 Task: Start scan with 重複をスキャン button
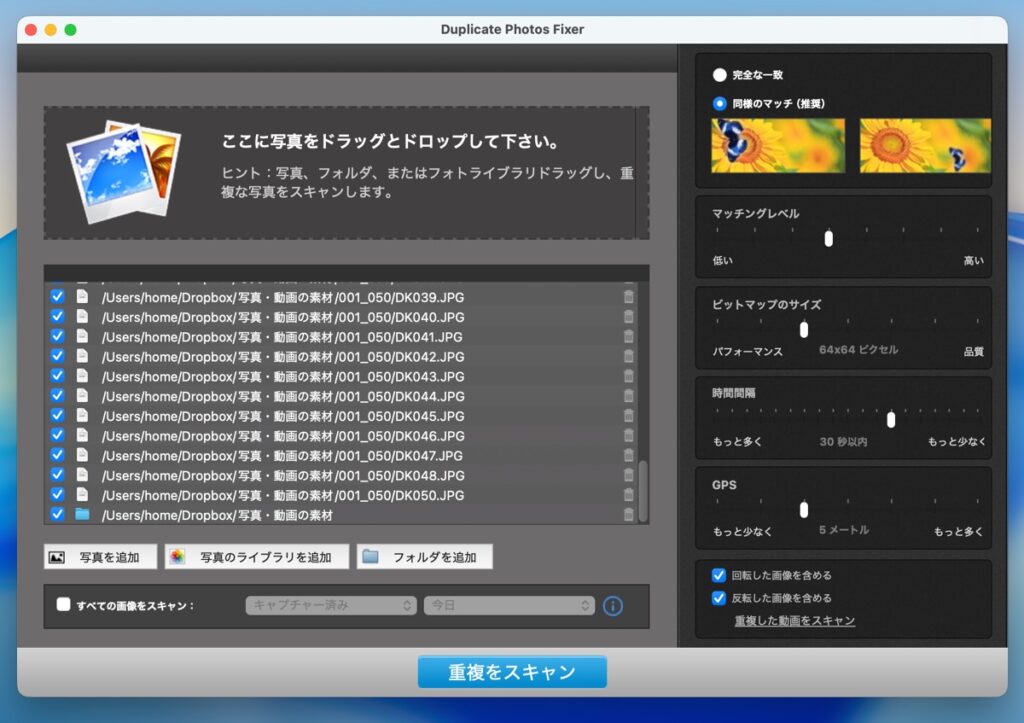(x=512, y=672)
